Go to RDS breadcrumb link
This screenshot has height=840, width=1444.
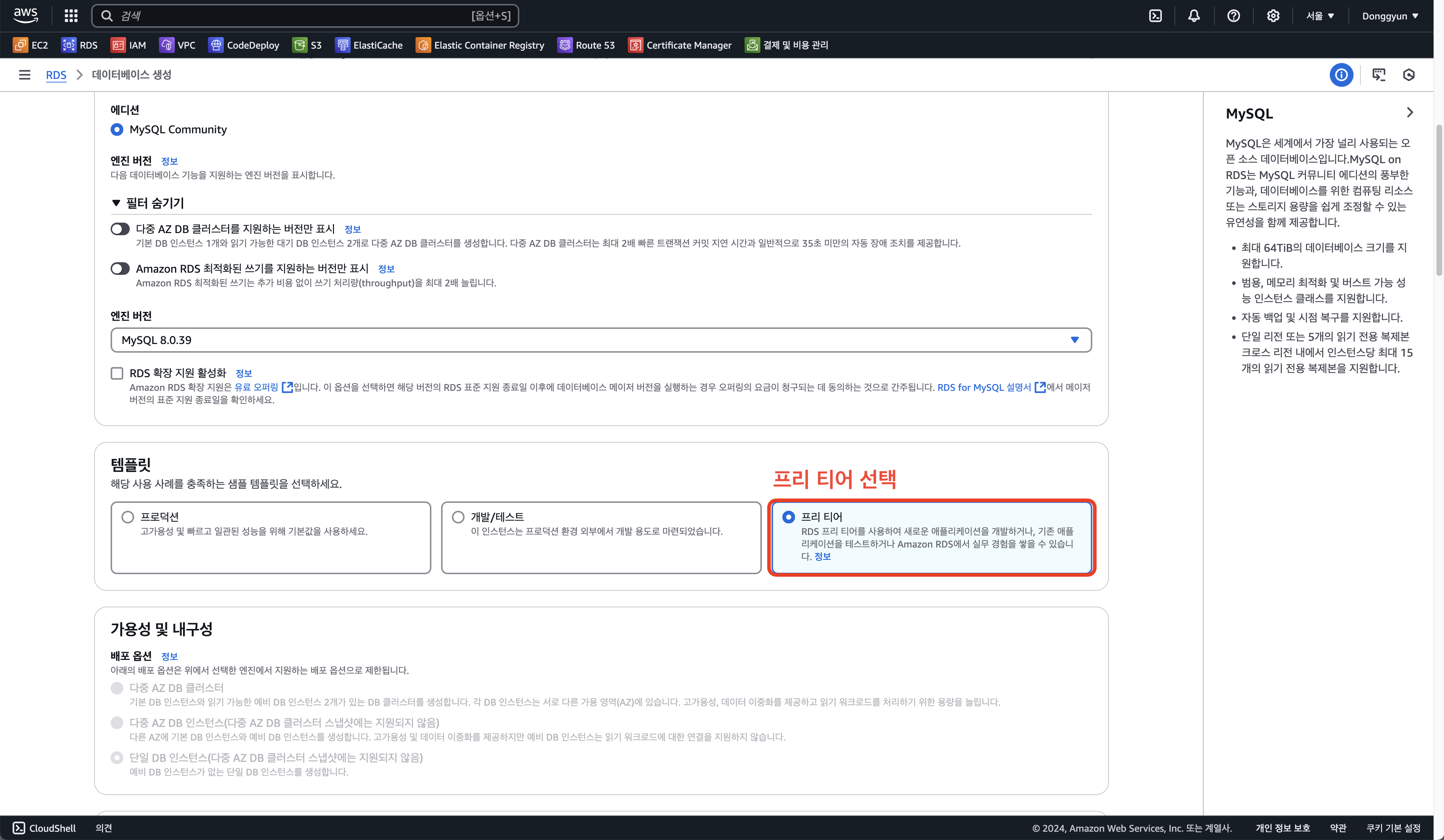(x=56, y=75)
